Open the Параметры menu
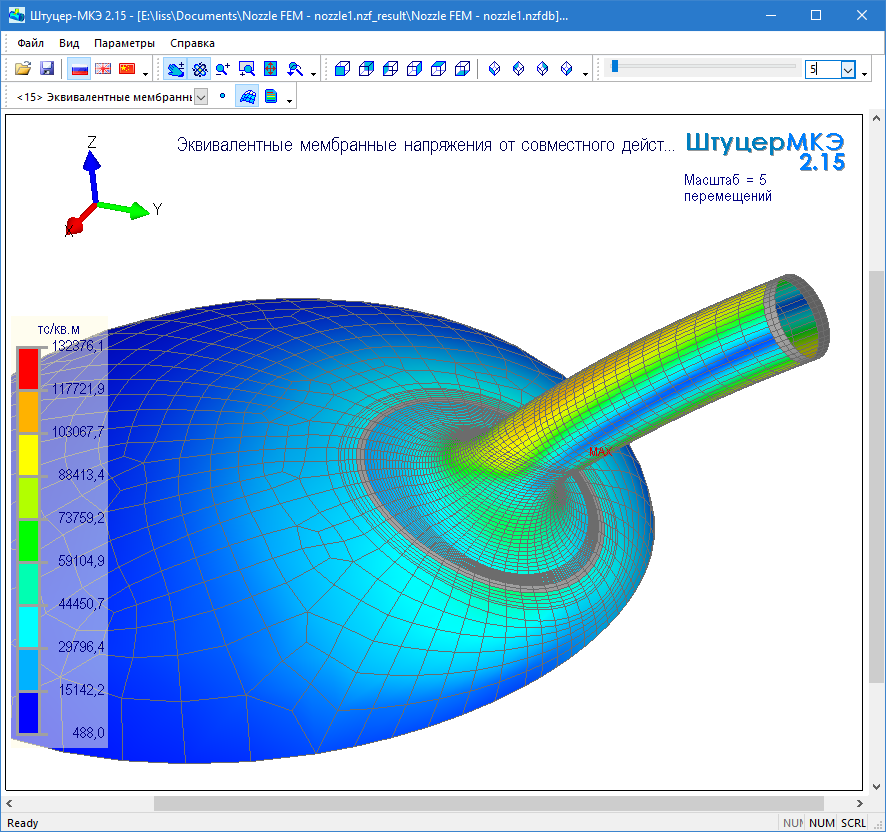The height and width of the screenshot is (832, 886). point(124,43)
